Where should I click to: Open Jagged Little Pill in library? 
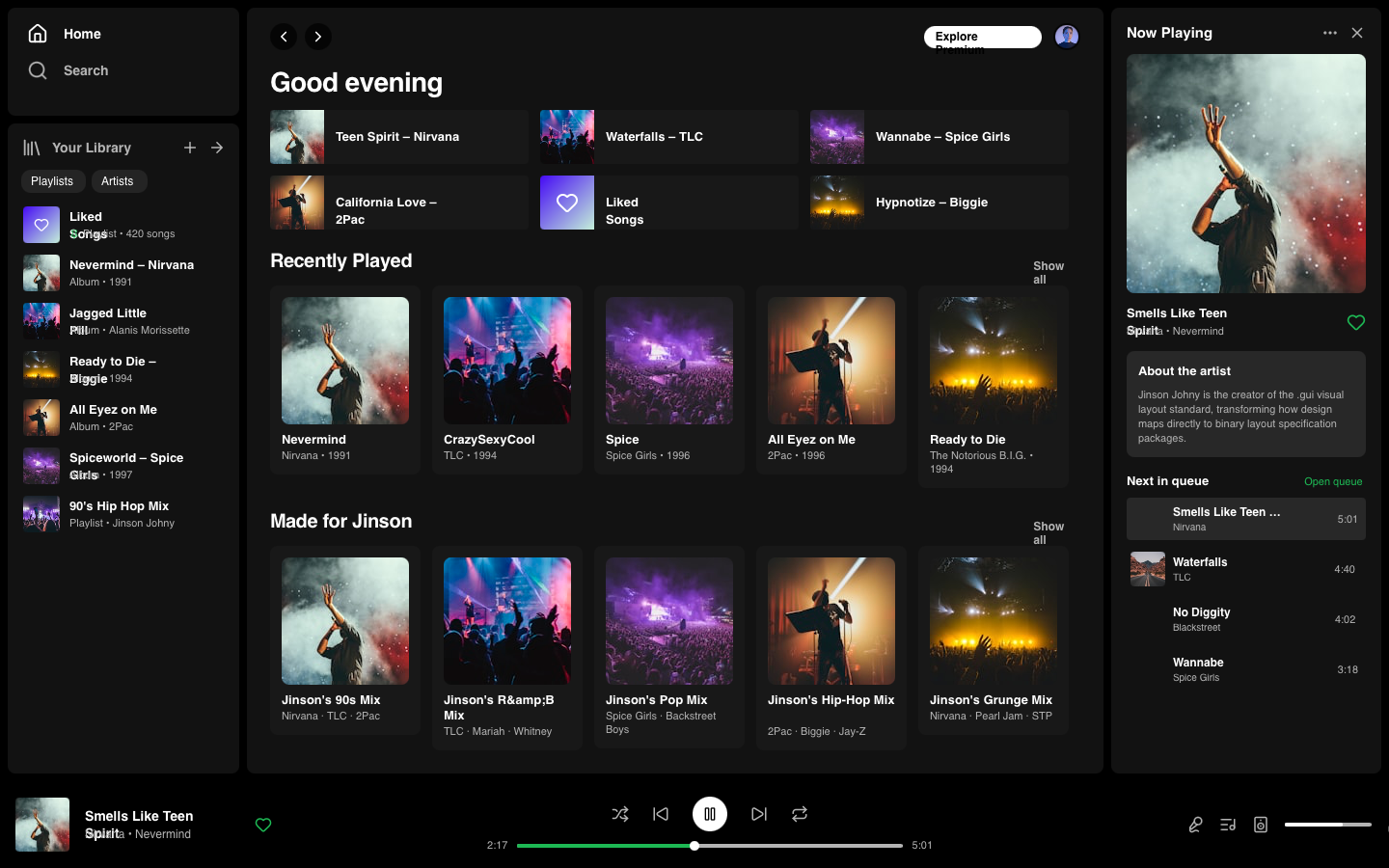[x=123, y=321]
